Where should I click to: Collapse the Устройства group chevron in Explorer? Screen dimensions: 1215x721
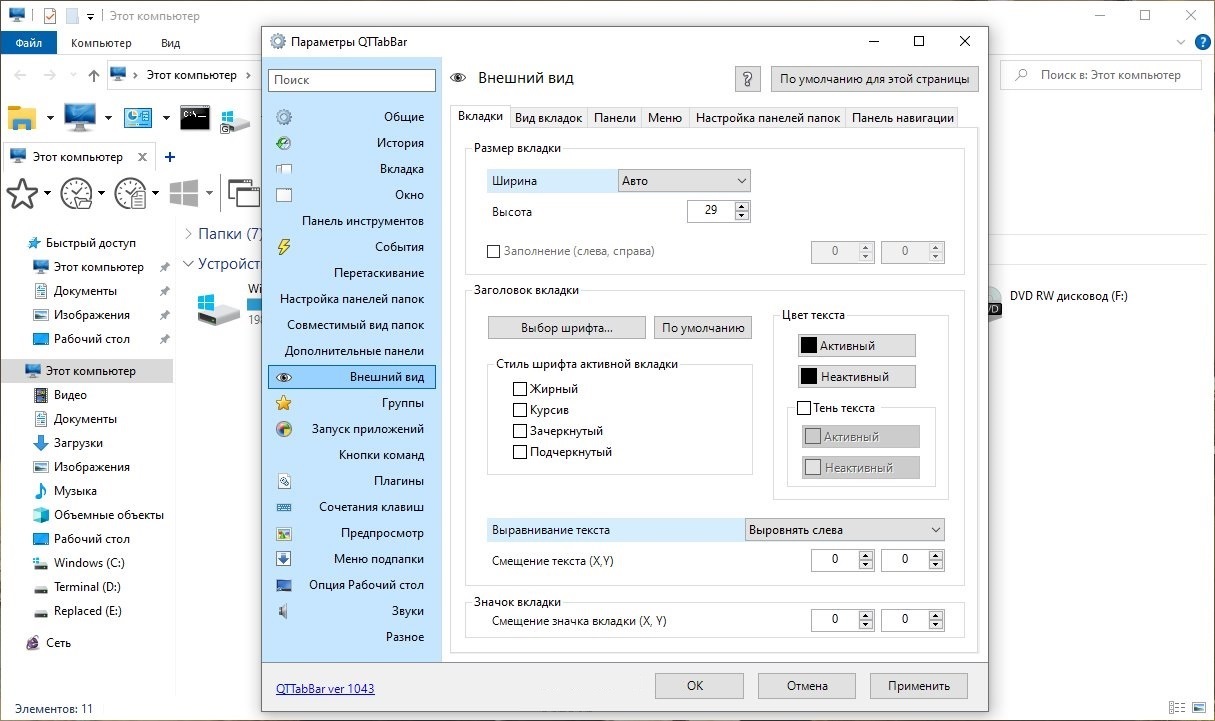coord(188,265)
